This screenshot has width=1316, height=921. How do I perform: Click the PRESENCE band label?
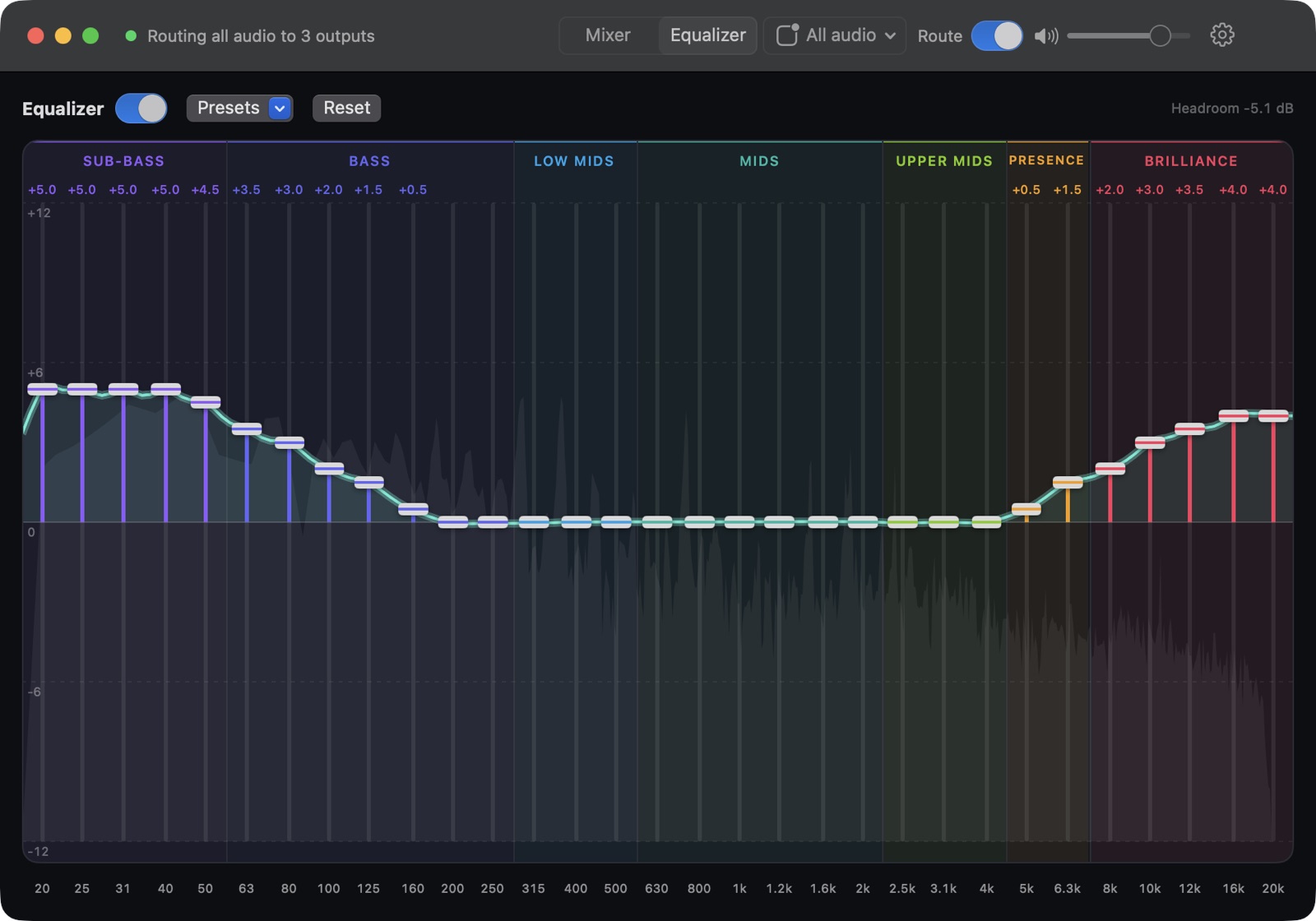(x=1046, y=160)
